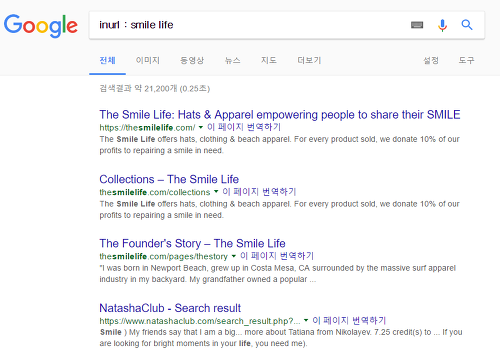Open the Collections – The Smile Life result

point(169,179)
